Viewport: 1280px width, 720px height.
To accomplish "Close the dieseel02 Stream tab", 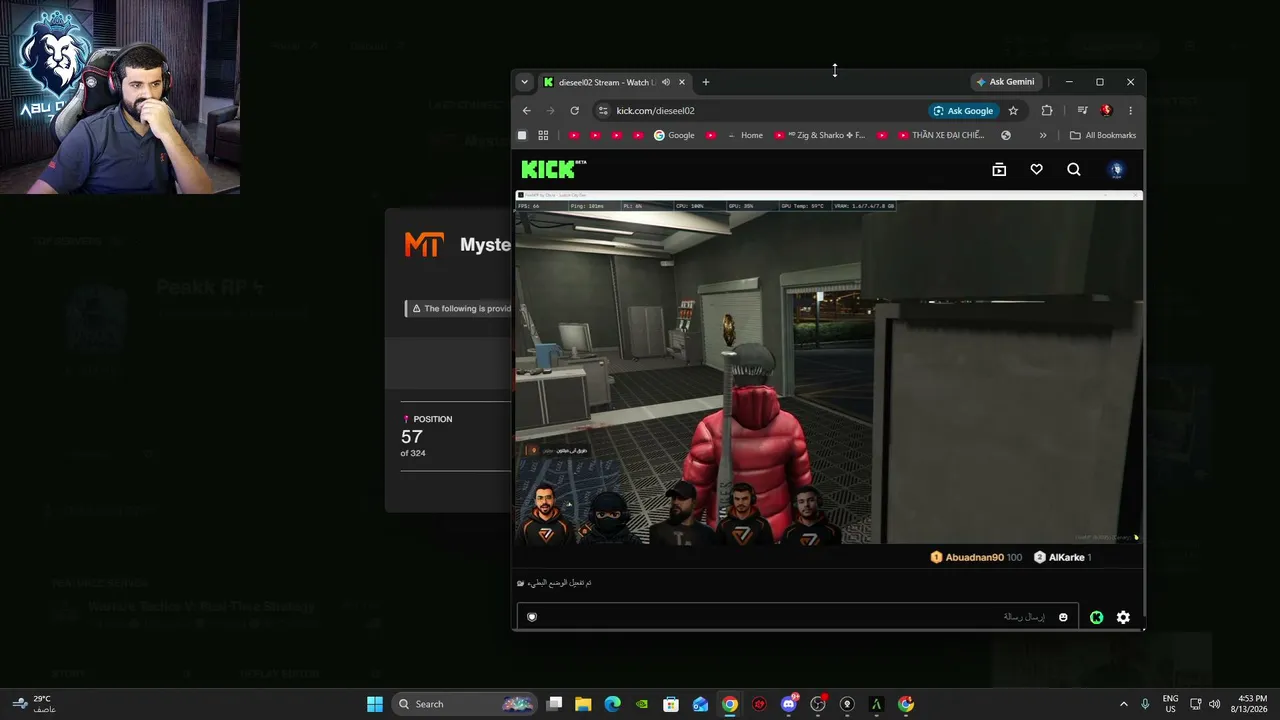I will (x=682, y=82).
